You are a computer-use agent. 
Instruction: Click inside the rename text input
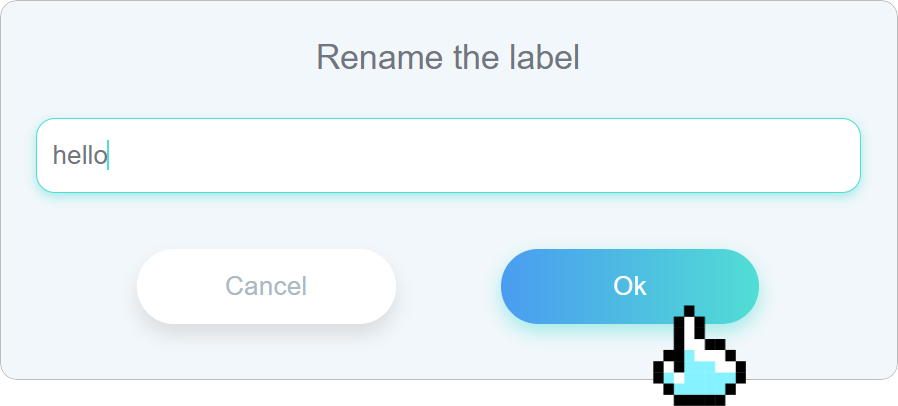448,156
